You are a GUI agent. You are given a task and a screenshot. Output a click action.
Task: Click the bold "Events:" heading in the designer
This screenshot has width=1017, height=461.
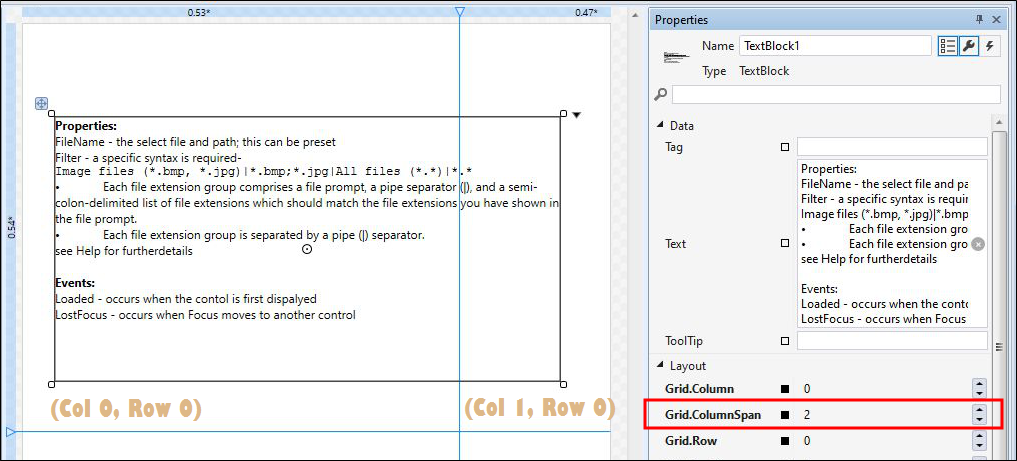[75, 283]
